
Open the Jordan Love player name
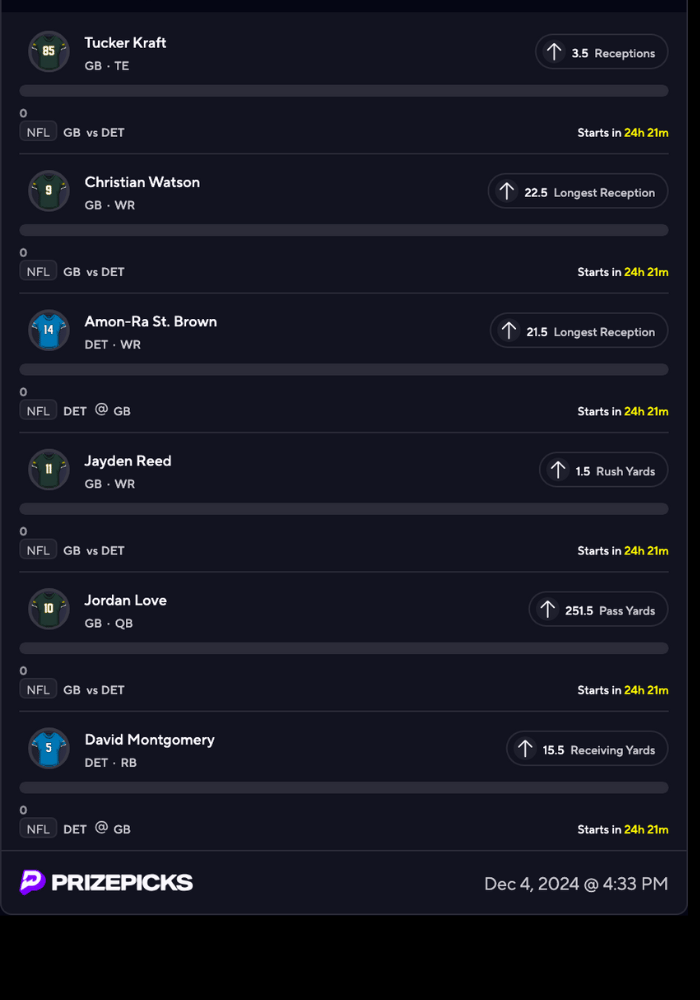click(125, 600)
